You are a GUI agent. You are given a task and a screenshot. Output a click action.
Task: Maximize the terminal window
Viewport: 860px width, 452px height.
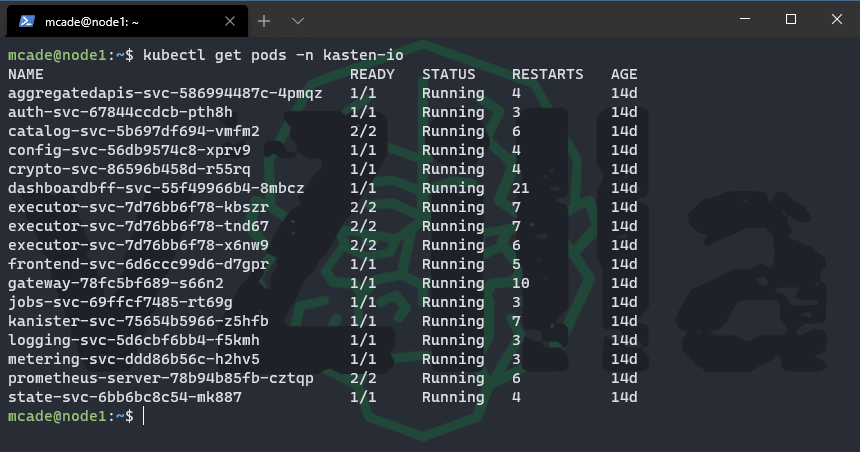(791, 19)
